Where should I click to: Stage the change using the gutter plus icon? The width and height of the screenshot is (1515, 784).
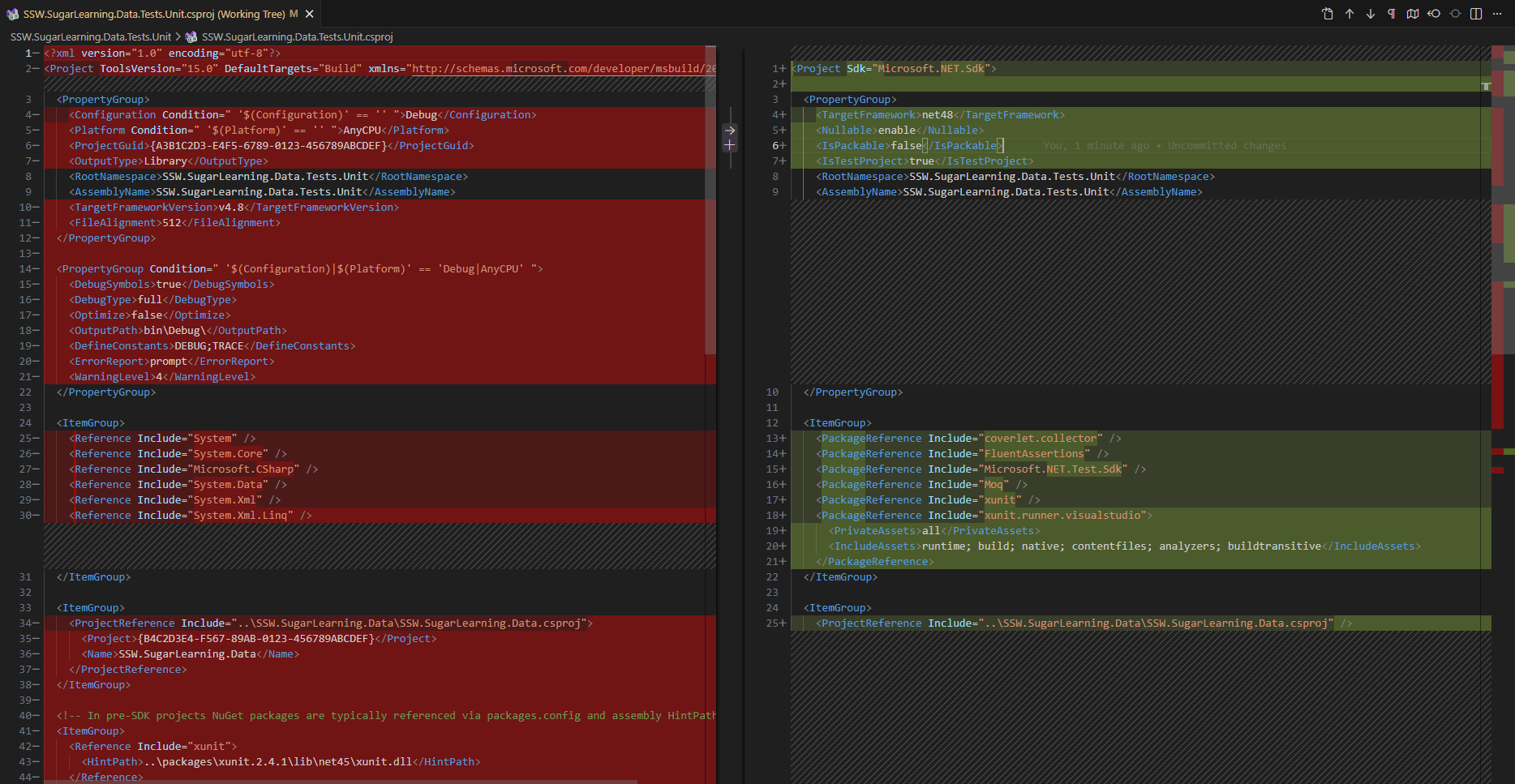click(730, 145)
